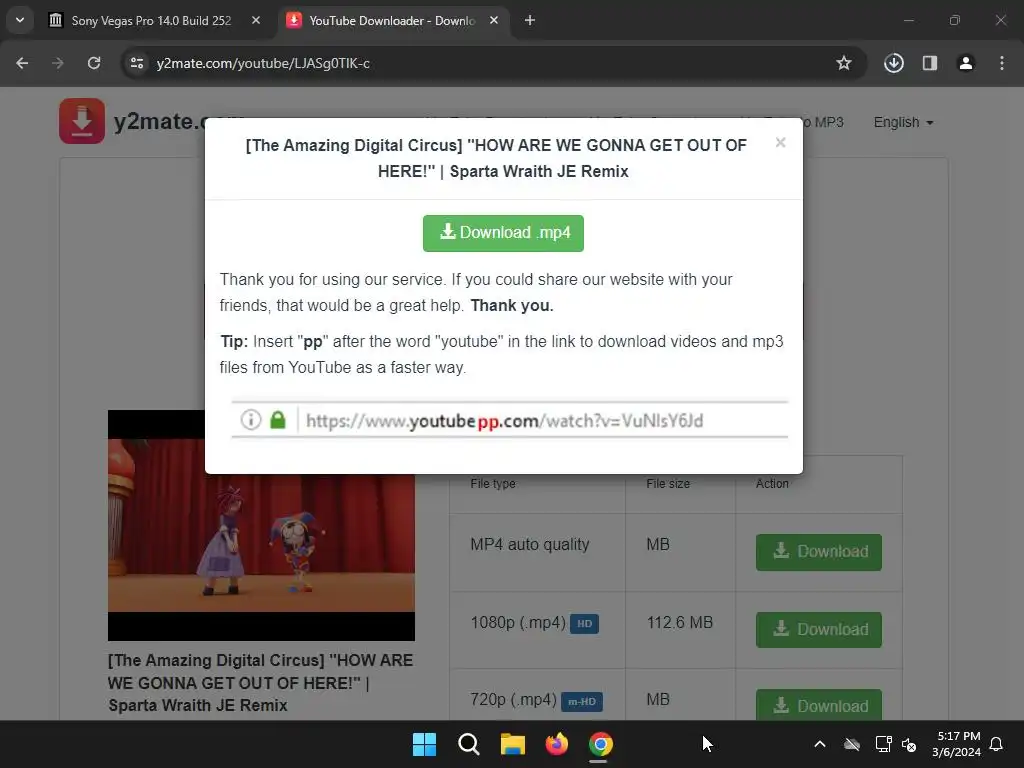Click the cloud sync tray icon
This screenshot has width=1024, height=768.
tap(852, 744)
